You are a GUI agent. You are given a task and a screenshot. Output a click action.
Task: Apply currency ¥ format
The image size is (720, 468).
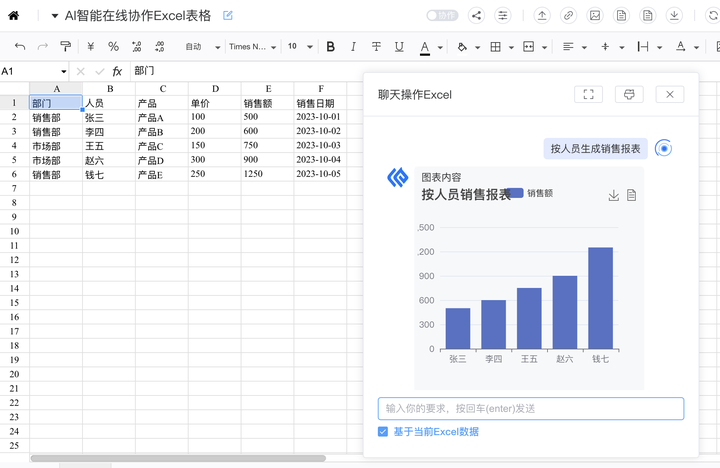(90, 46)
